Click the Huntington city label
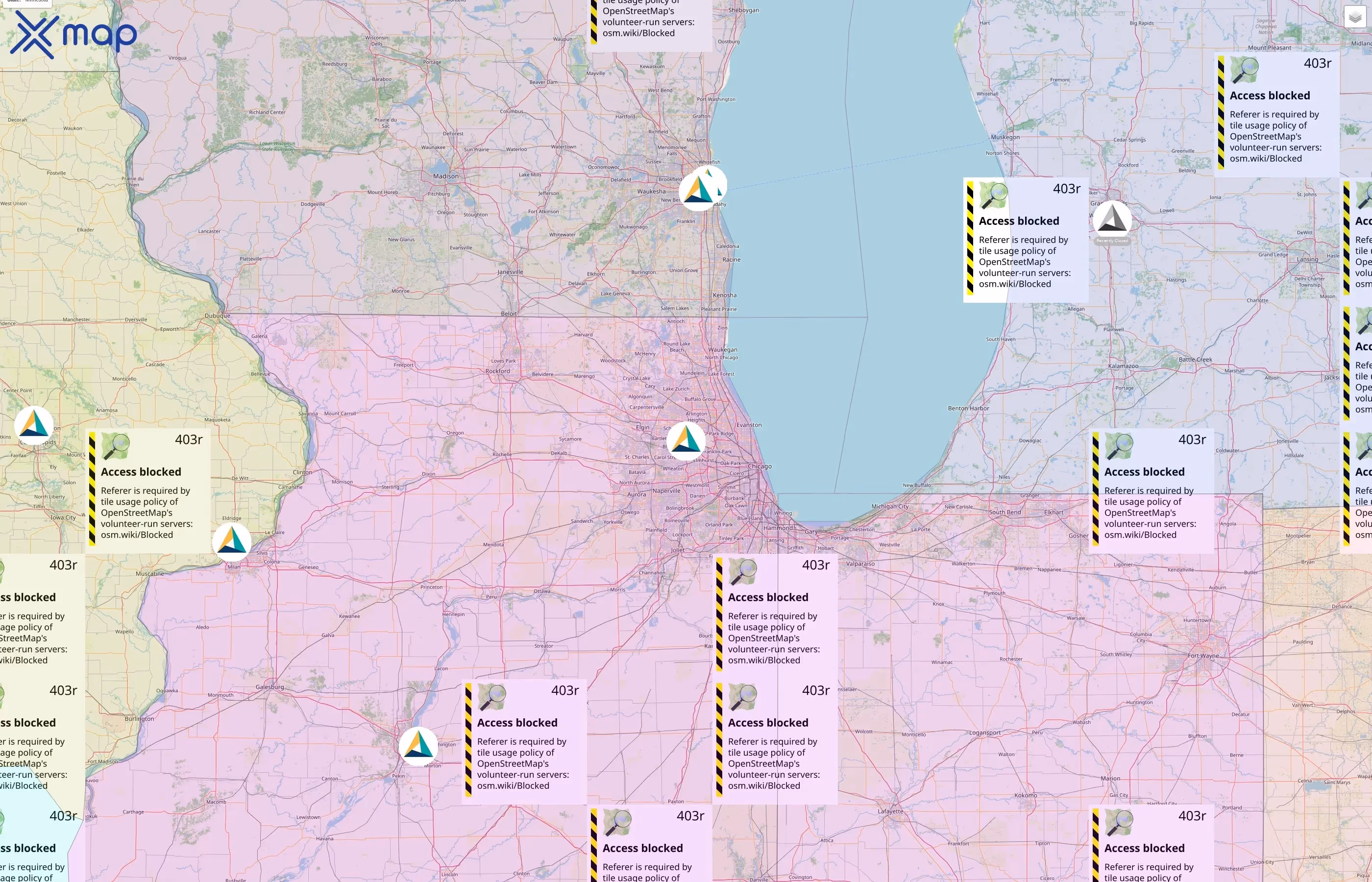Screen dimensions: 1372x882 pos(1140,703)
